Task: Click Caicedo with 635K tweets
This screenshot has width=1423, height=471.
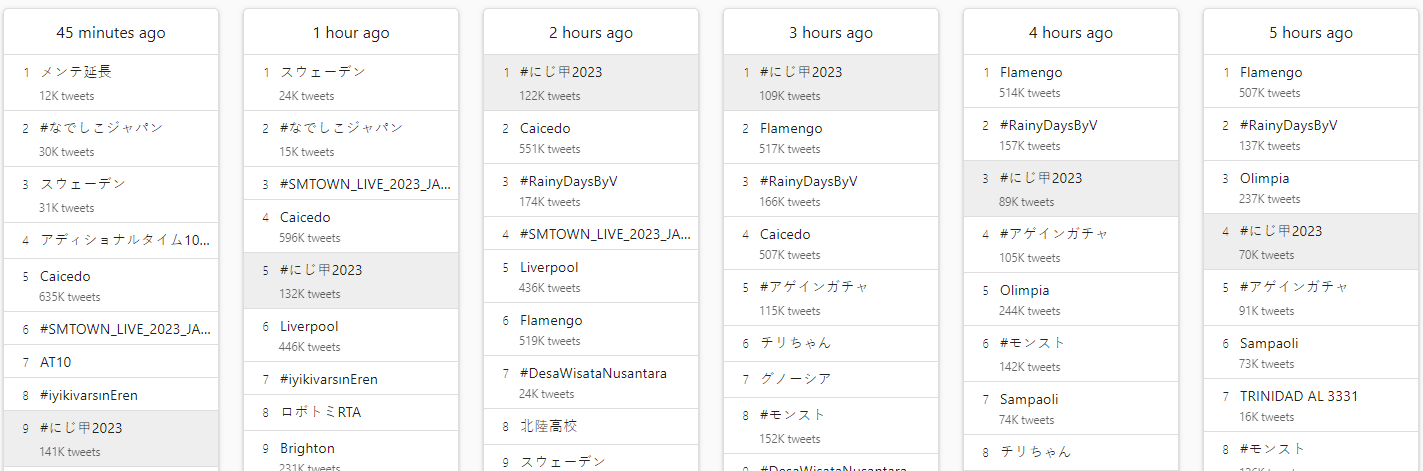Action: 65,276
